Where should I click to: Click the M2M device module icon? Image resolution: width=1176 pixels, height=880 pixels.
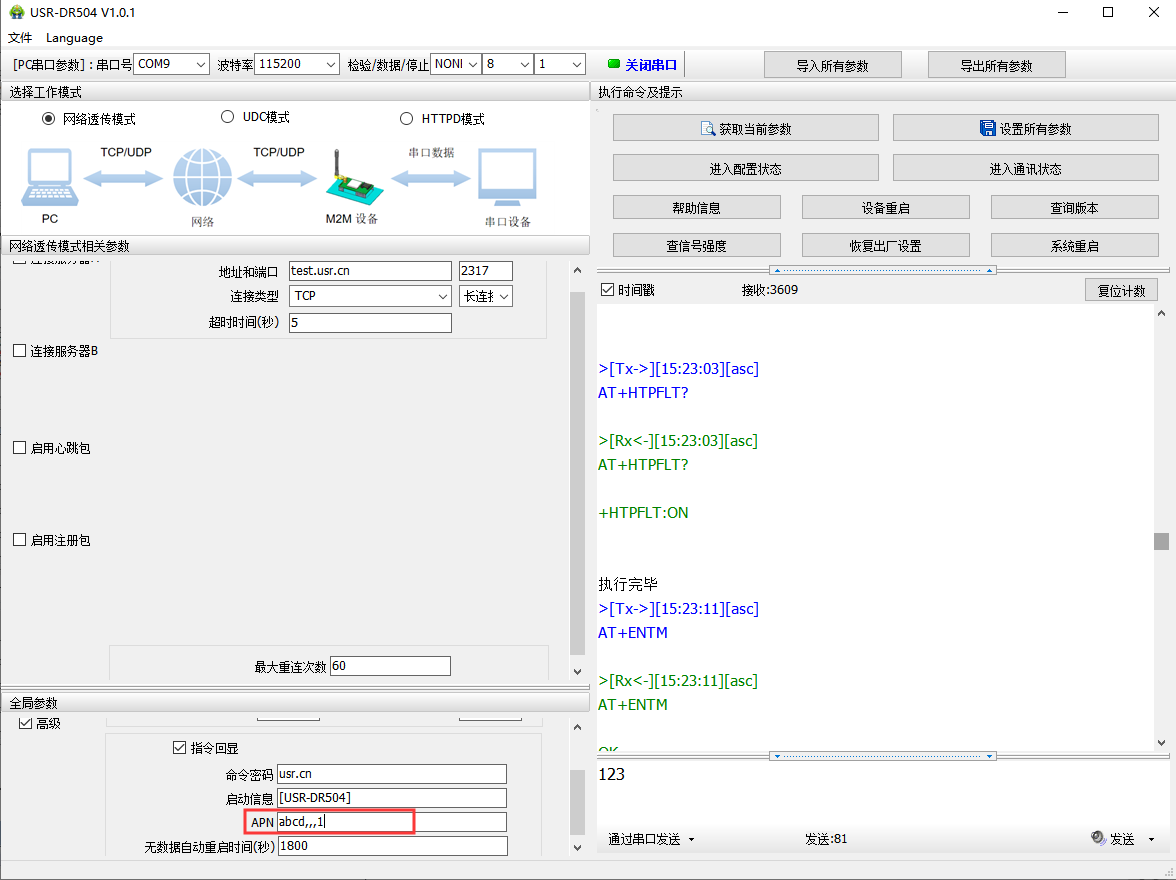(351, 180)
